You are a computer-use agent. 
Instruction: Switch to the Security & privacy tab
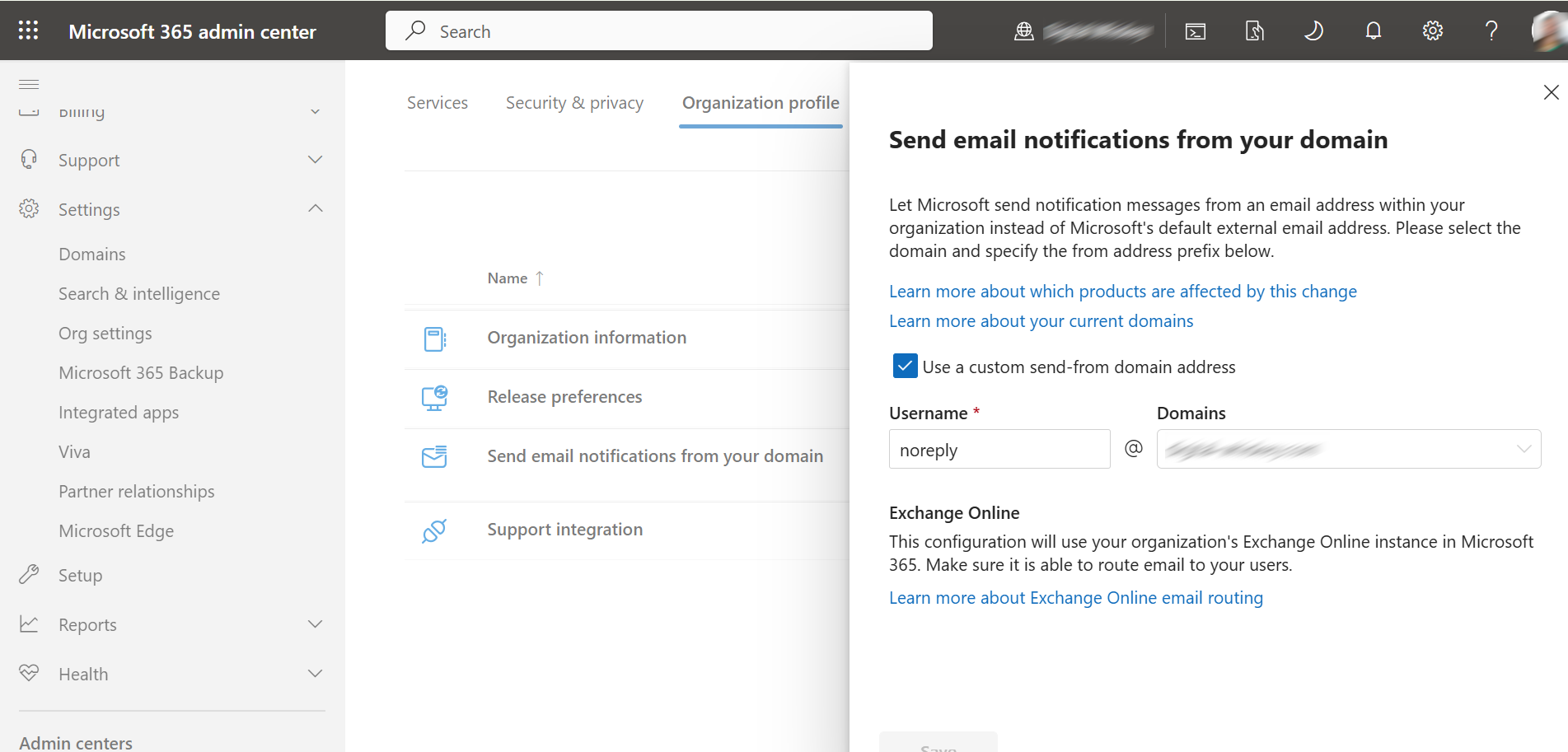[x=574, y=103]
